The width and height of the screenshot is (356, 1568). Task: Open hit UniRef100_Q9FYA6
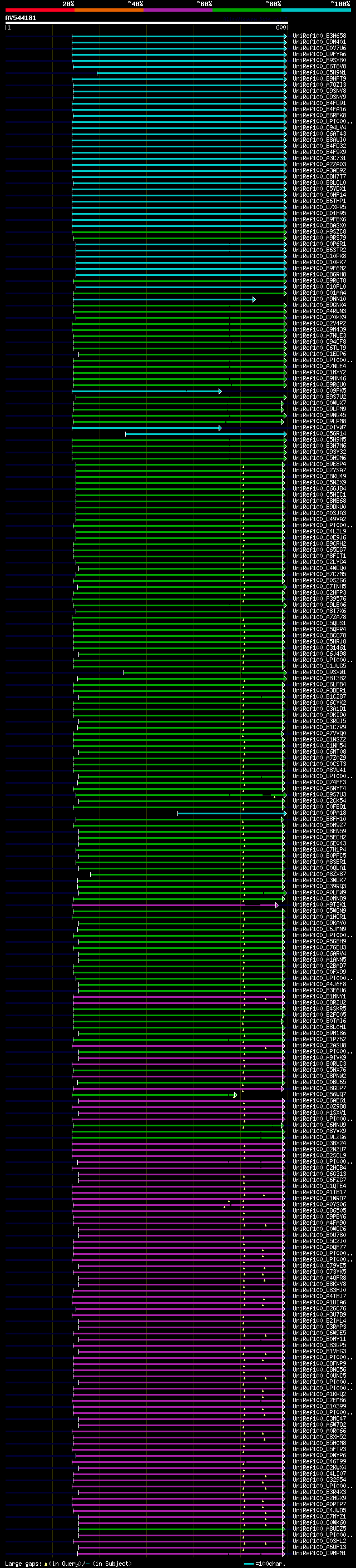[x=319, y=54]
